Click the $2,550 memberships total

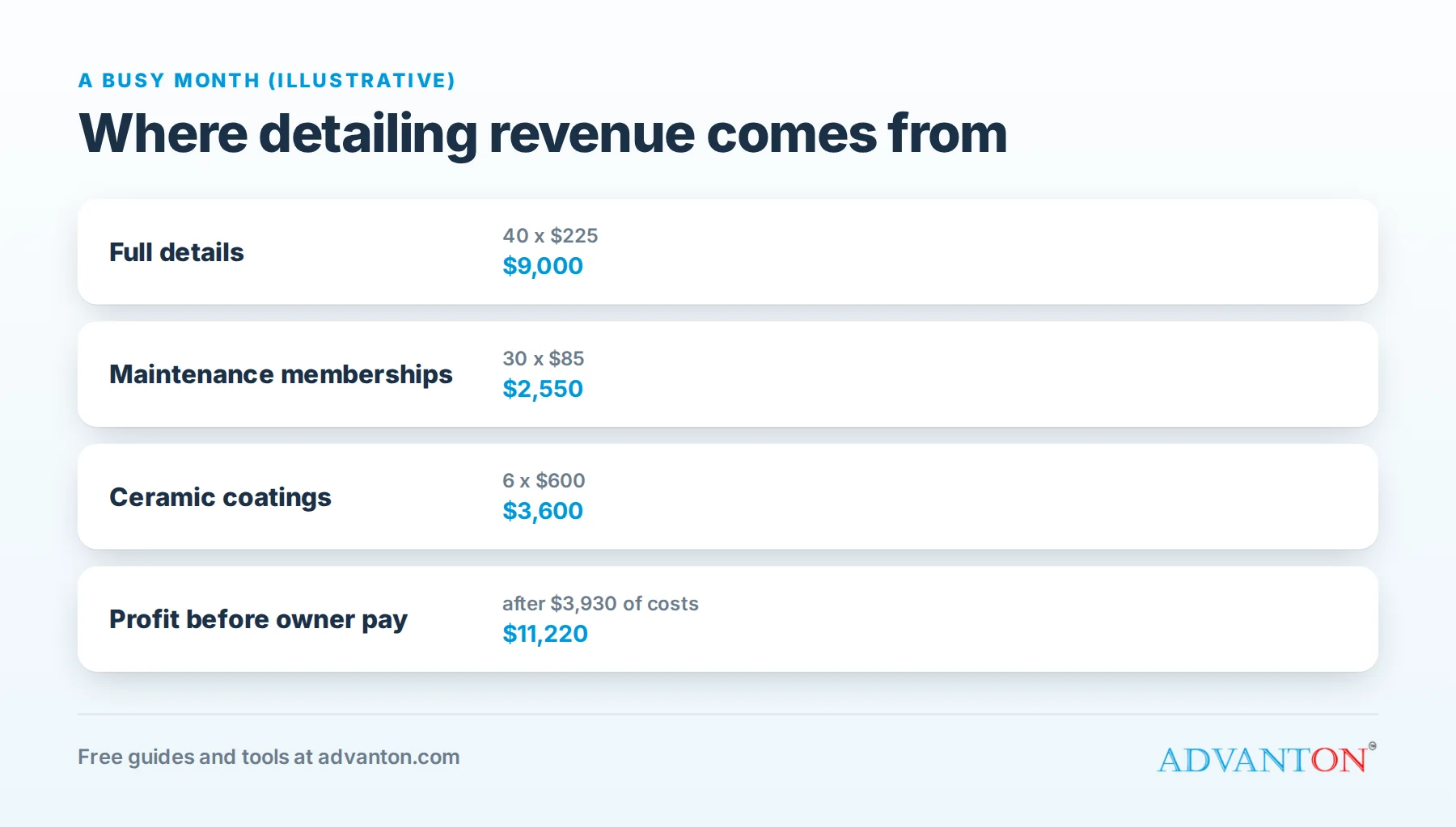(x=543, y=389)
